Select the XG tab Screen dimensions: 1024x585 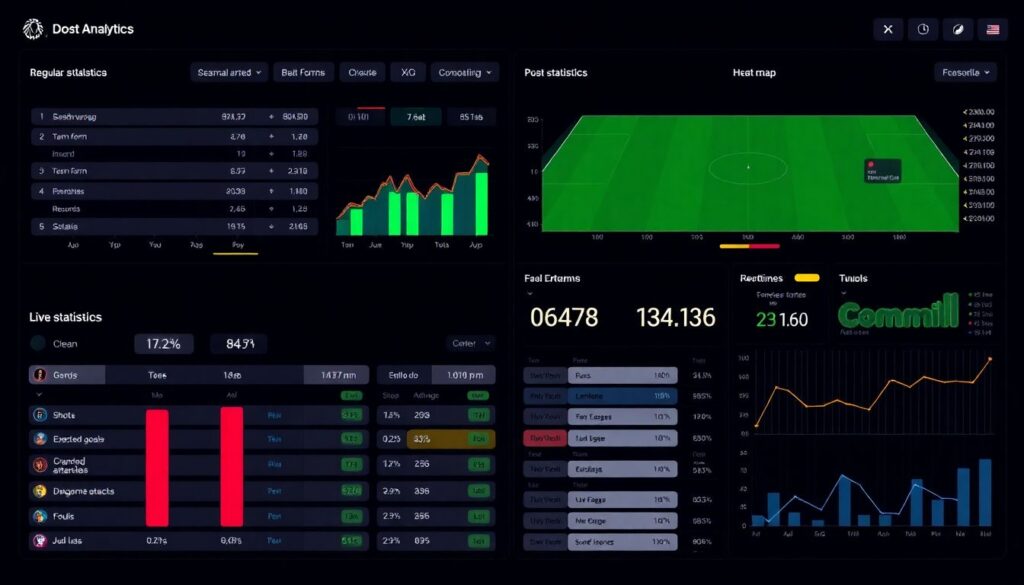407,72
